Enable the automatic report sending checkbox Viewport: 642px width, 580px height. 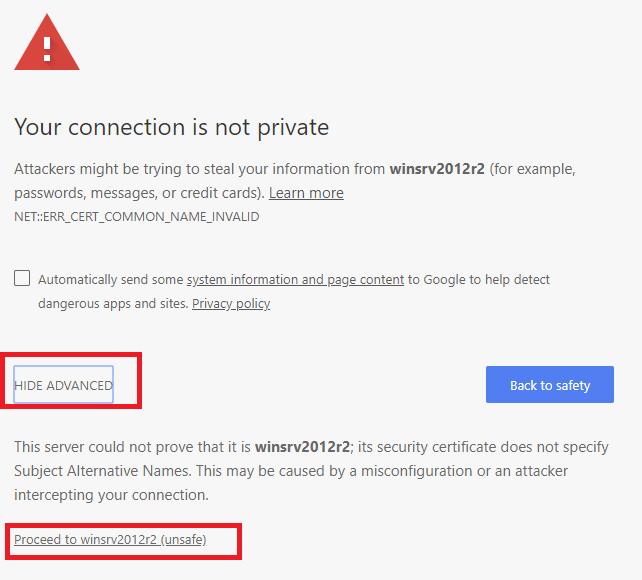pyautogui.click(x=22, y=278)
